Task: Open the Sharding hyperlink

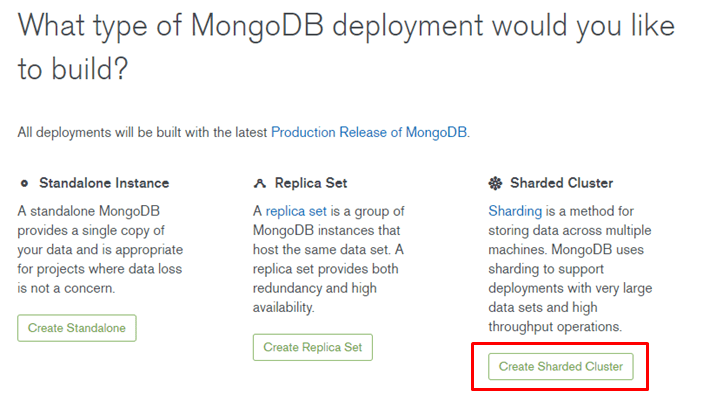Action: tap(515, 211)
